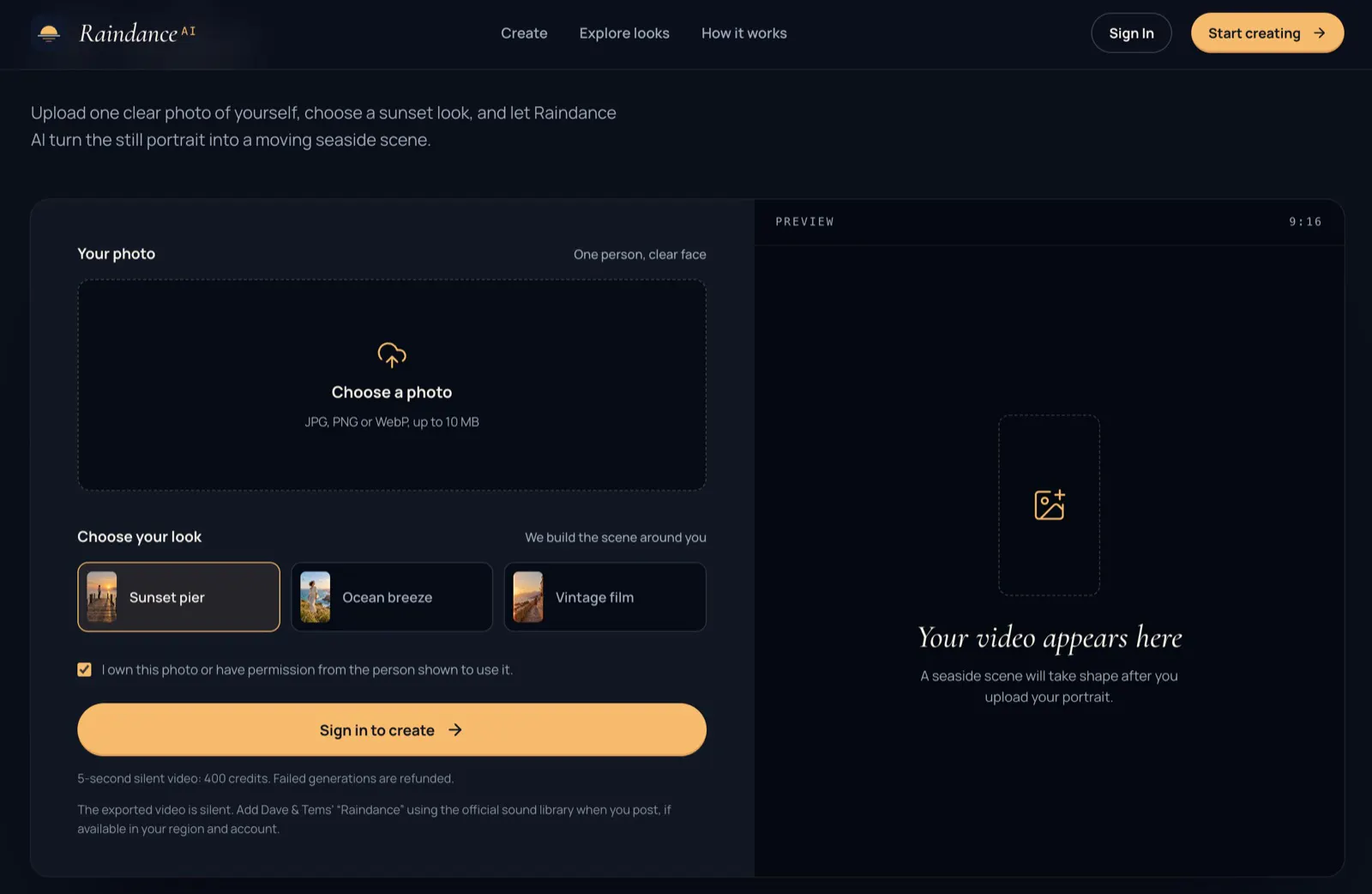
Task: Open the Create nav item
Action: pos(524,33)
